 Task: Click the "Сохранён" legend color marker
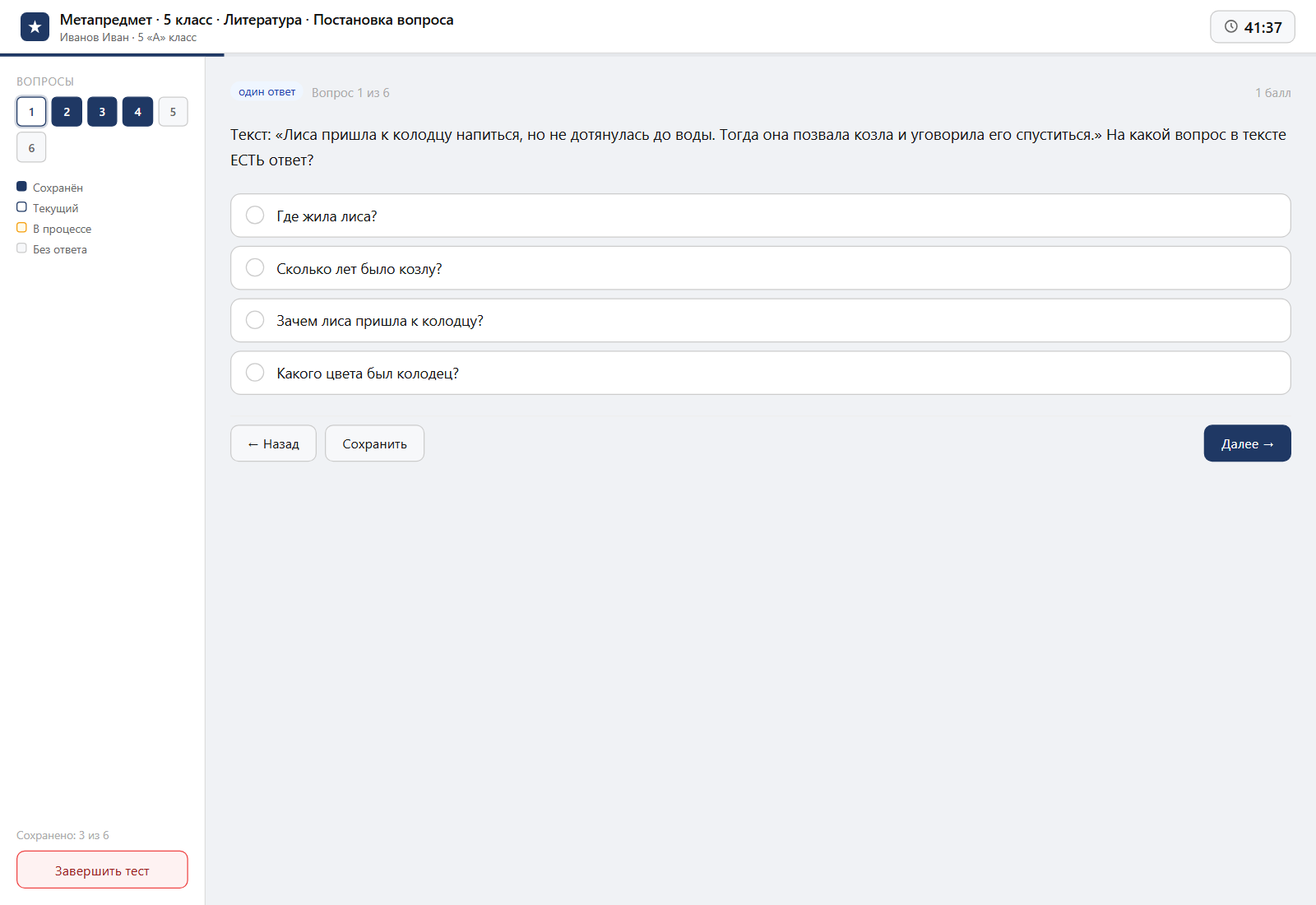(21, 187)
